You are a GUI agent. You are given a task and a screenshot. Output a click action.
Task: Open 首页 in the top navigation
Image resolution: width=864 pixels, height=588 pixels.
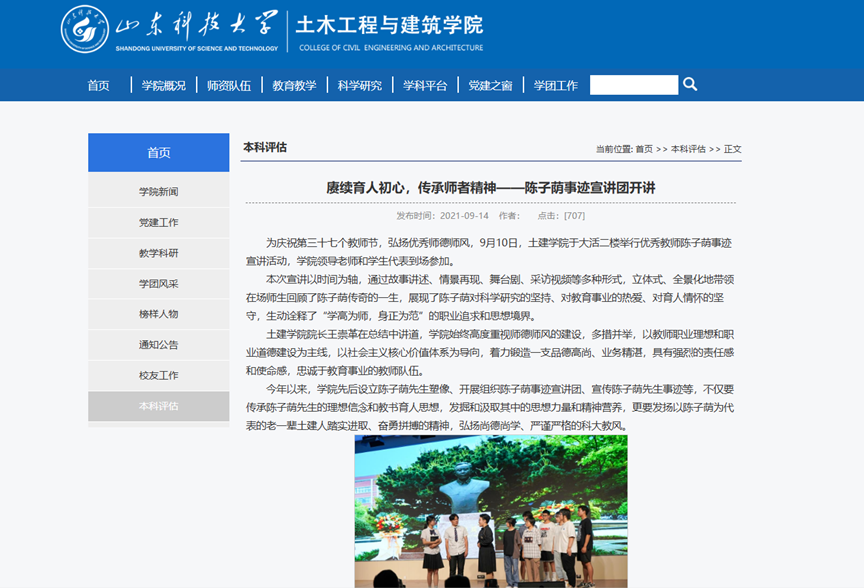tap(98, 86)
